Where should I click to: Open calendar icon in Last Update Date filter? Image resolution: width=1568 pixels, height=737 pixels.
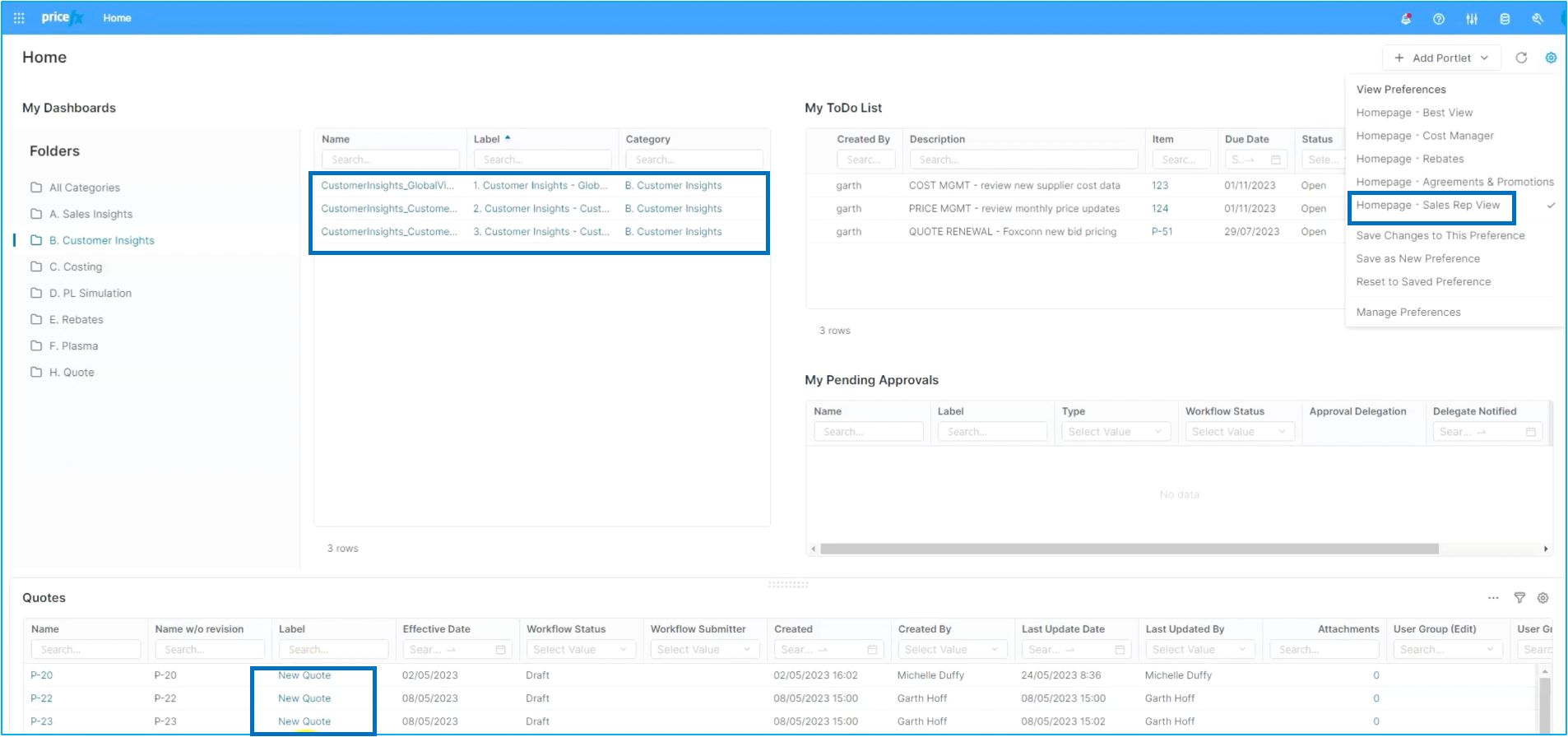(x=1120, y=650)
